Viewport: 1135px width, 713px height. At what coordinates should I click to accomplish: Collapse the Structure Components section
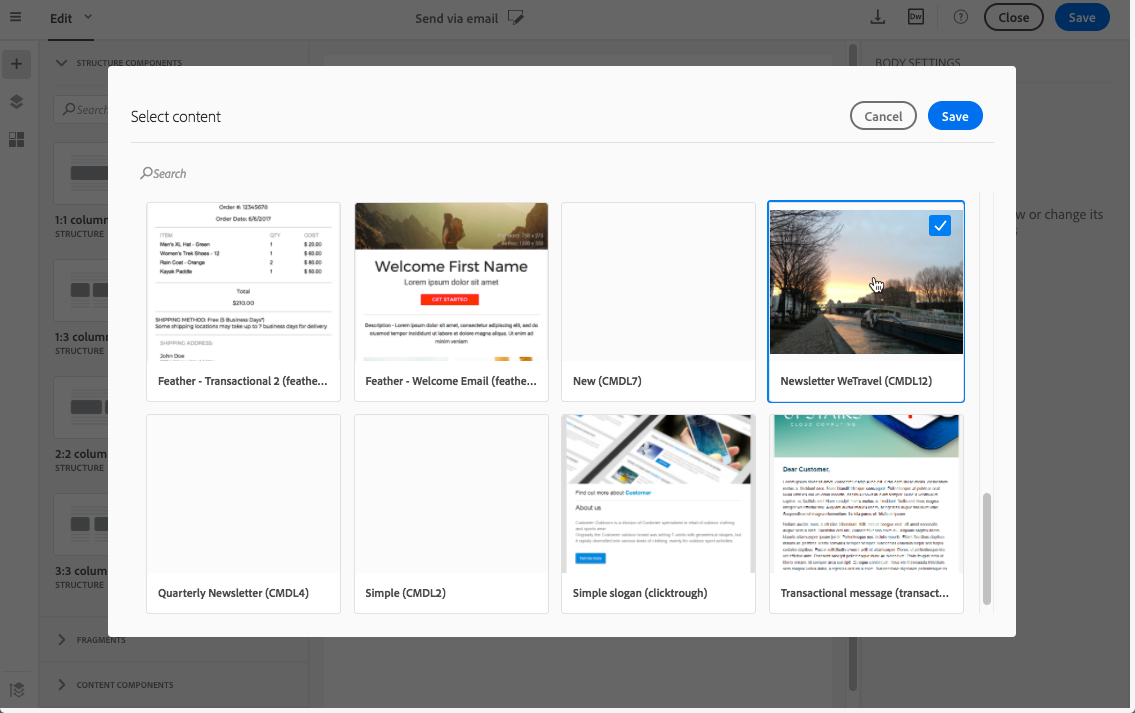[61, 63]
